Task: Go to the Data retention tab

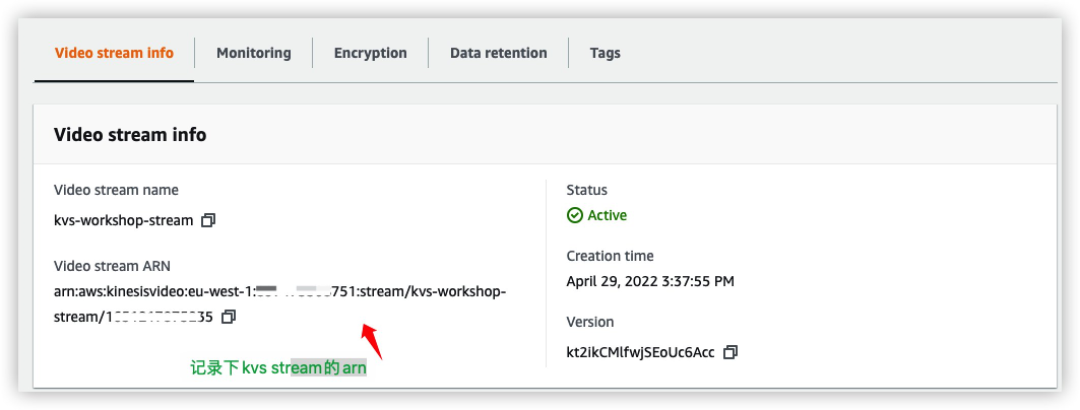Action: click(x=498, y=53)
